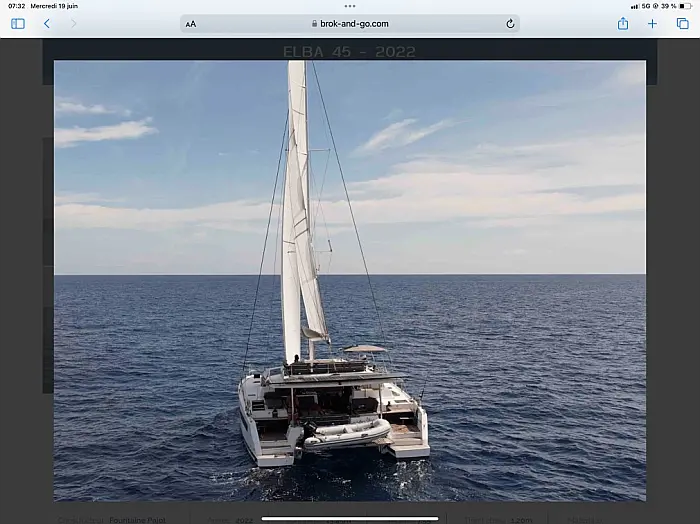Viewport: 700px width, 524px height.
Task: Click the ELBA 45 - 2022 heading
Action: click(350, 52)
